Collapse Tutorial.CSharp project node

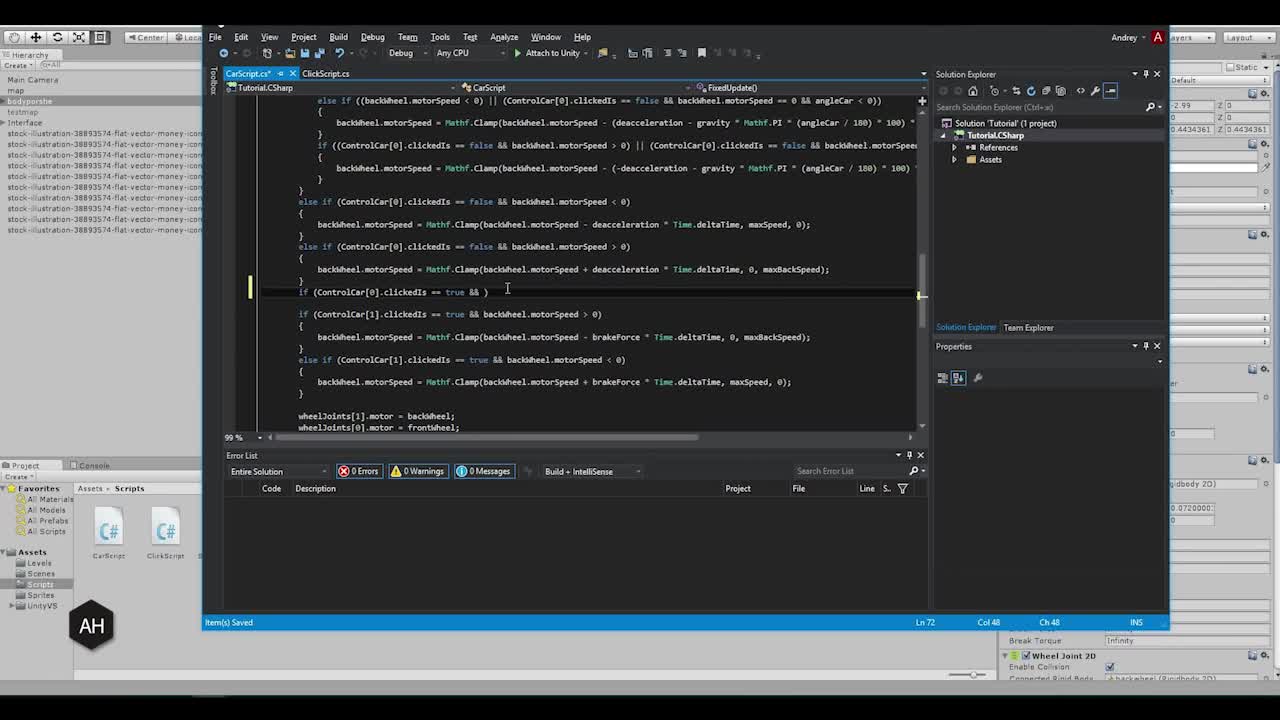[x=944, y=135]
